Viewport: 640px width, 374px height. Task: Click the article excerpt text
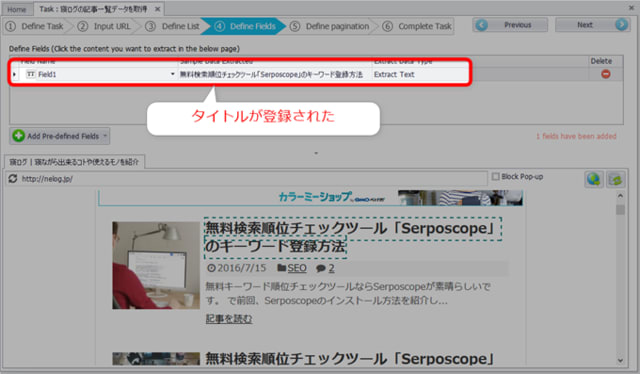[x=348, y=294]
